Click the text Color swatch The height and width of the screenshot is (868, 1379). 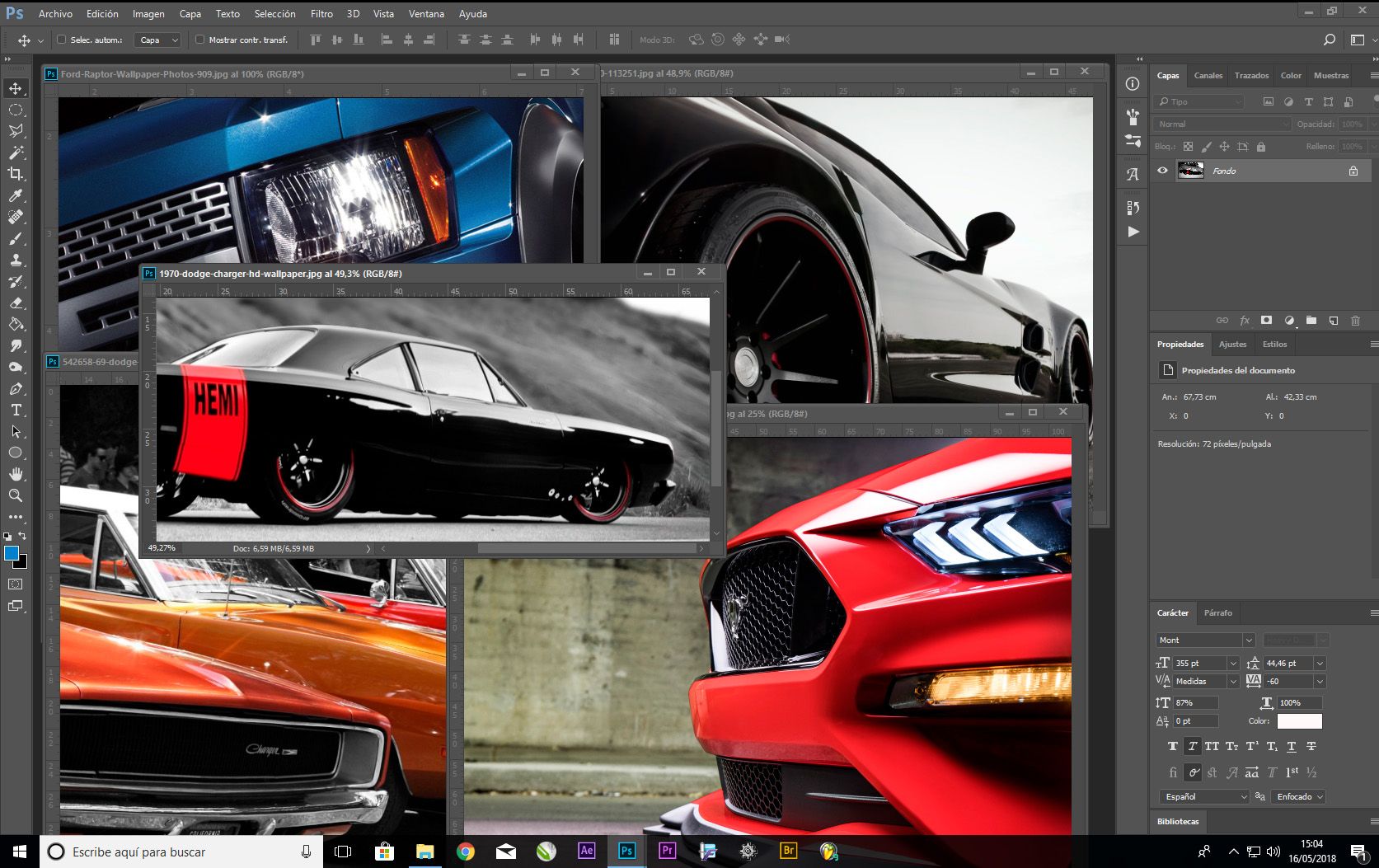coord(1299,721)
